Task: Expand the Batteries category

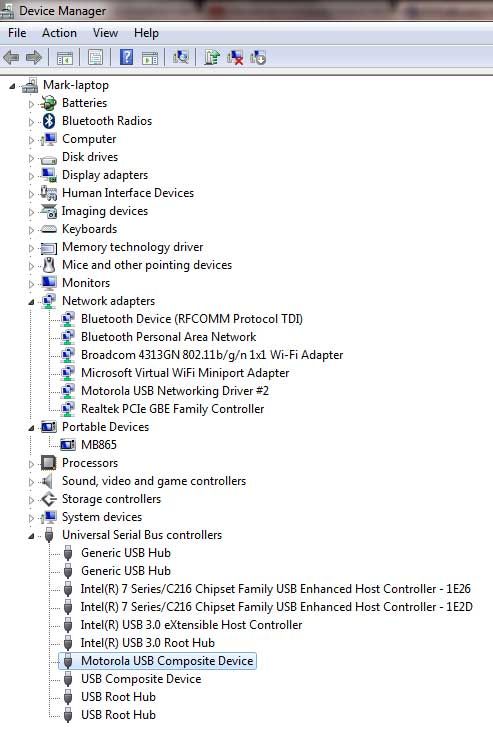Action: click(x=31, y=103)
